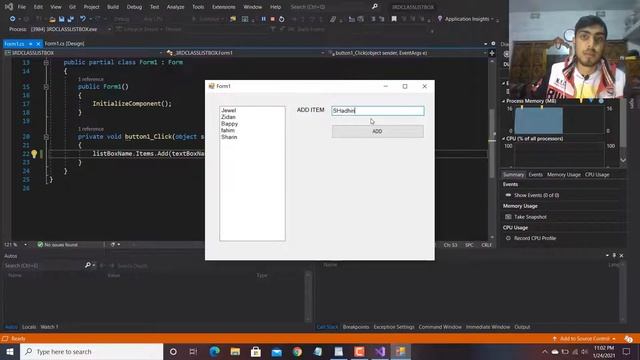The height and width of the screenshot is (360, 640).
Task: Select the Events diagnostics tab
Action: 536,175
